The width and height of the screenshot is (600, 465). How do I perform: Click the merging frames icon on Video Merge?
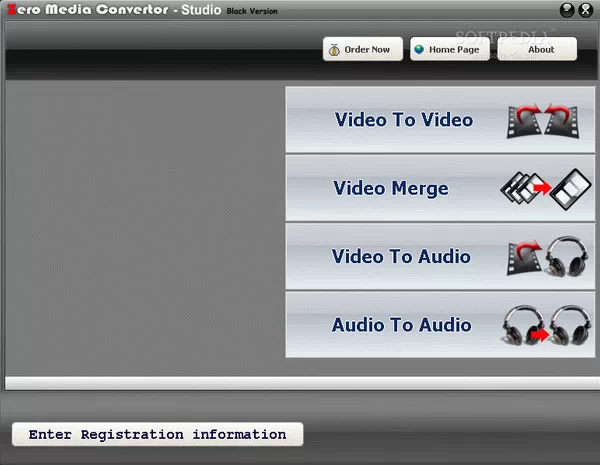(x=546, y=189)
